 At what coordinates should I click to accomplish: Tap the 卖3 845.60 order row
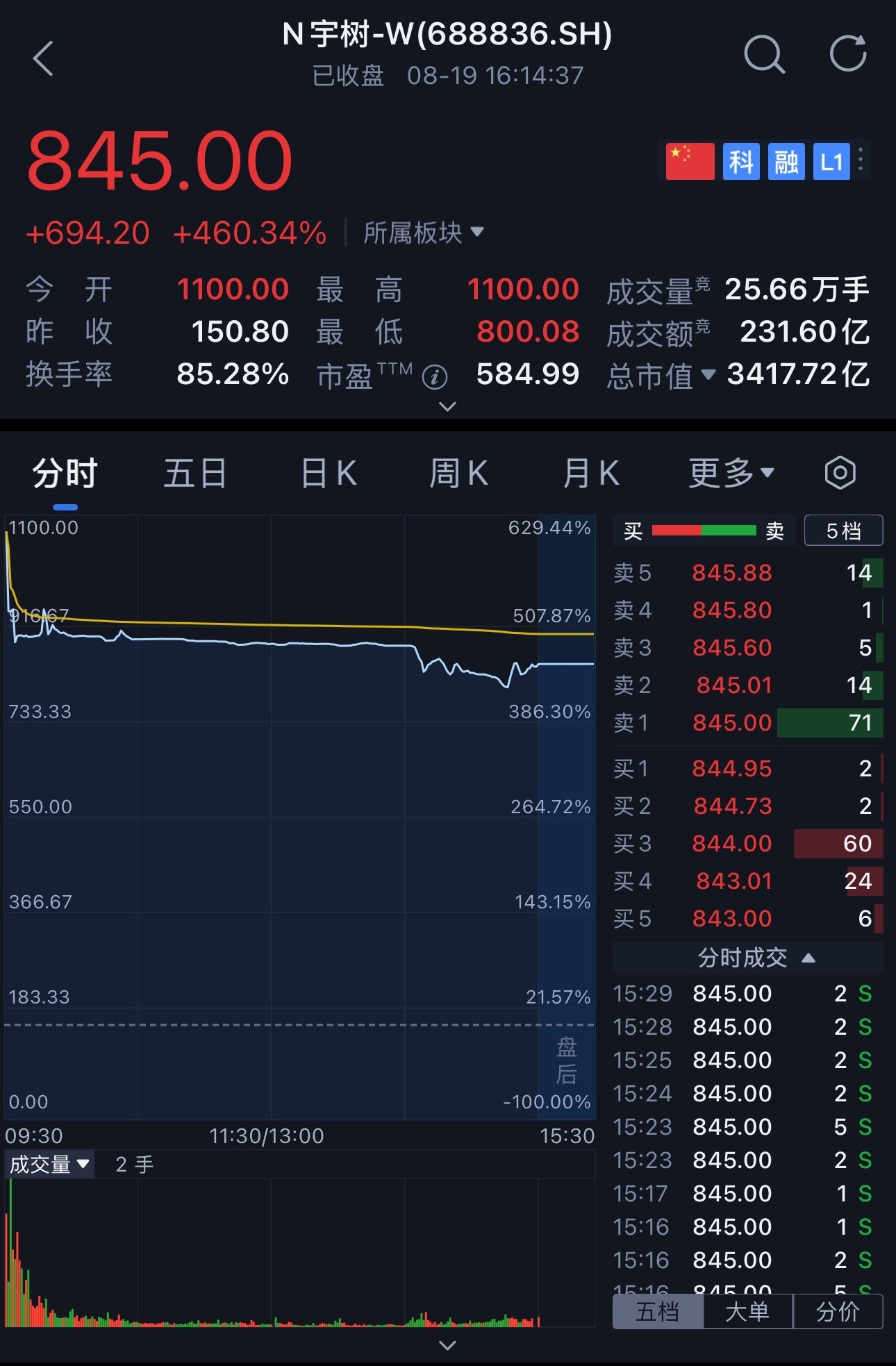coord(748,647)
